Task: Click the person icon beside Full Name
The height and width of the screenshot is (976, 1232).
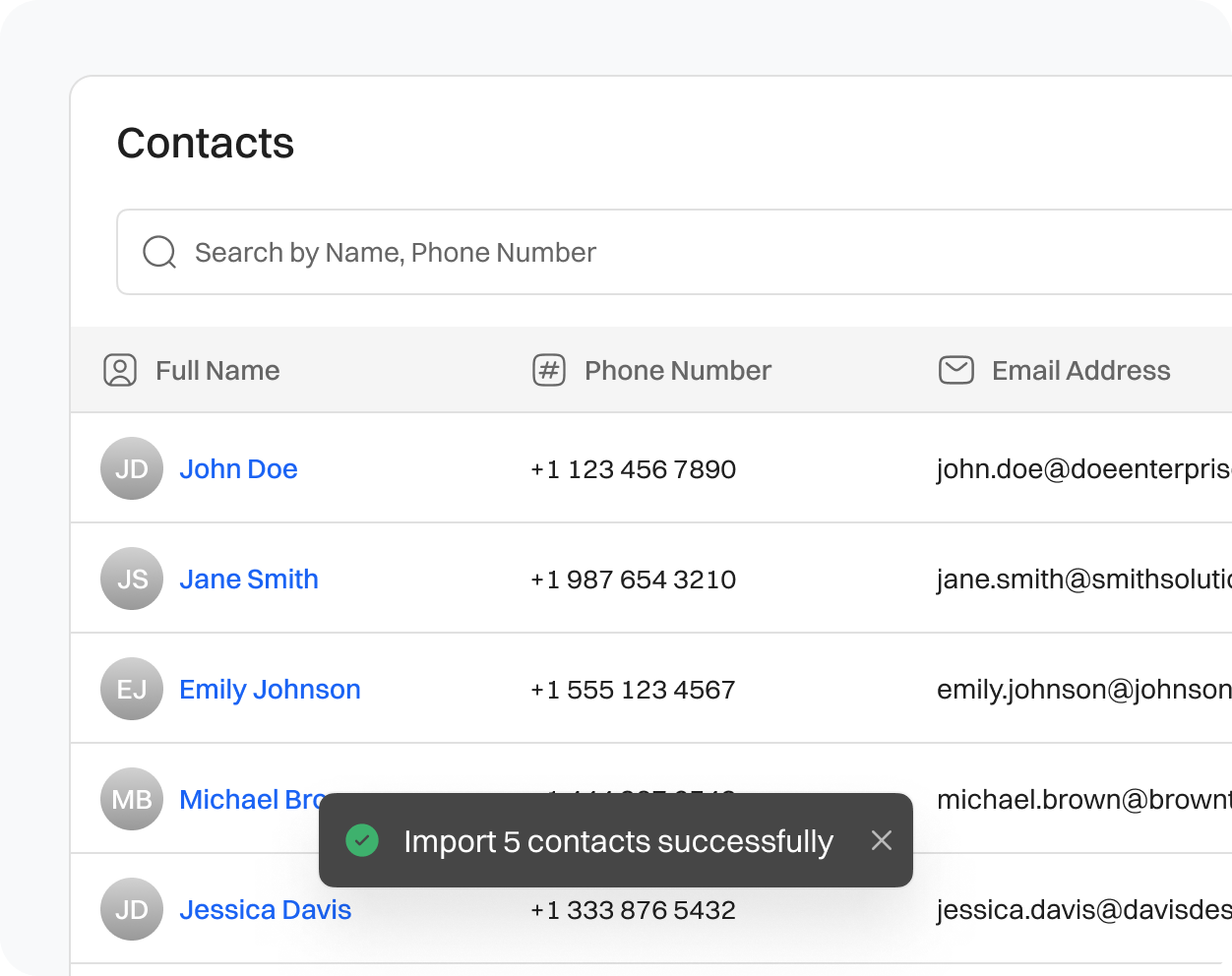Action: click(x=119, y=370)
